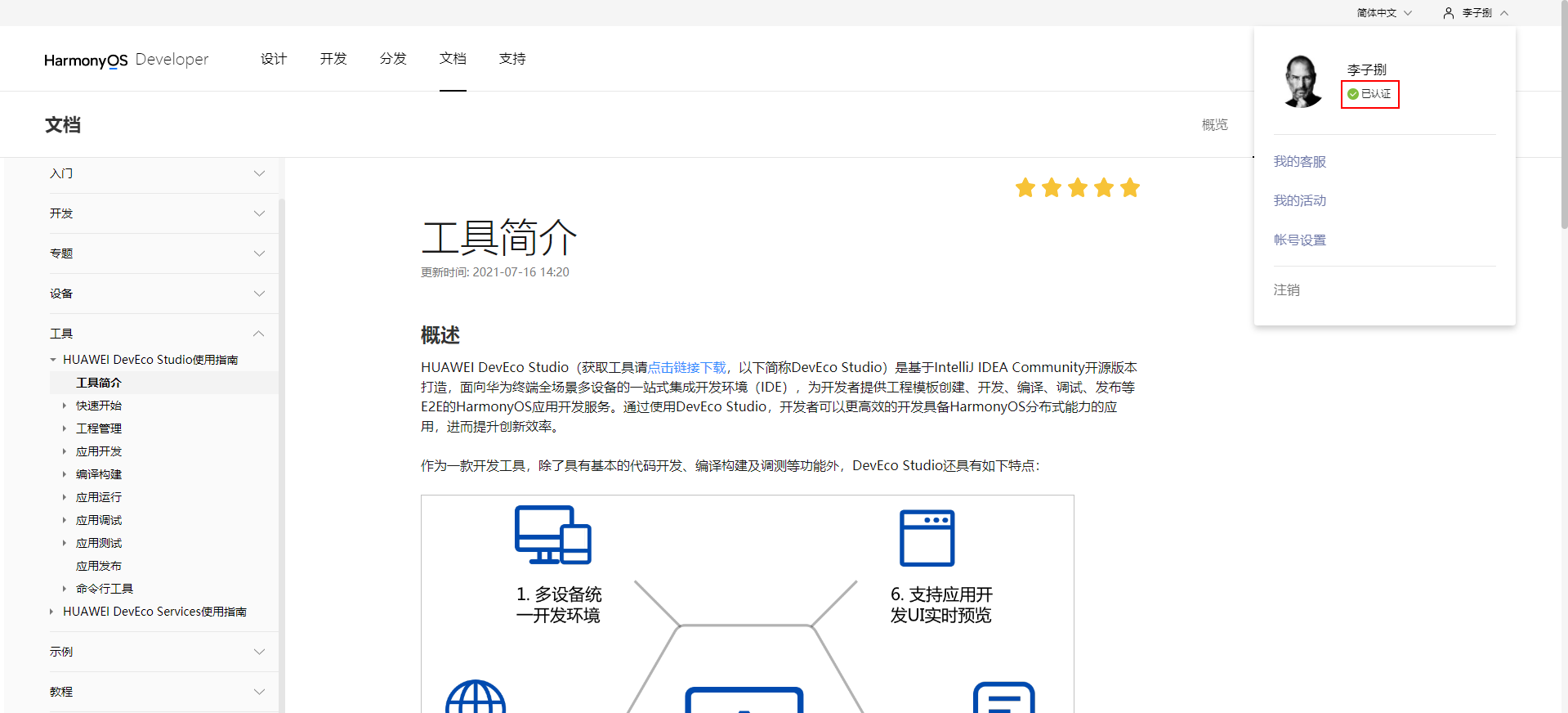Click the third rating star
This screenshot has height=713, width=1568.
pyautogui.click(x=1078, y=188)
